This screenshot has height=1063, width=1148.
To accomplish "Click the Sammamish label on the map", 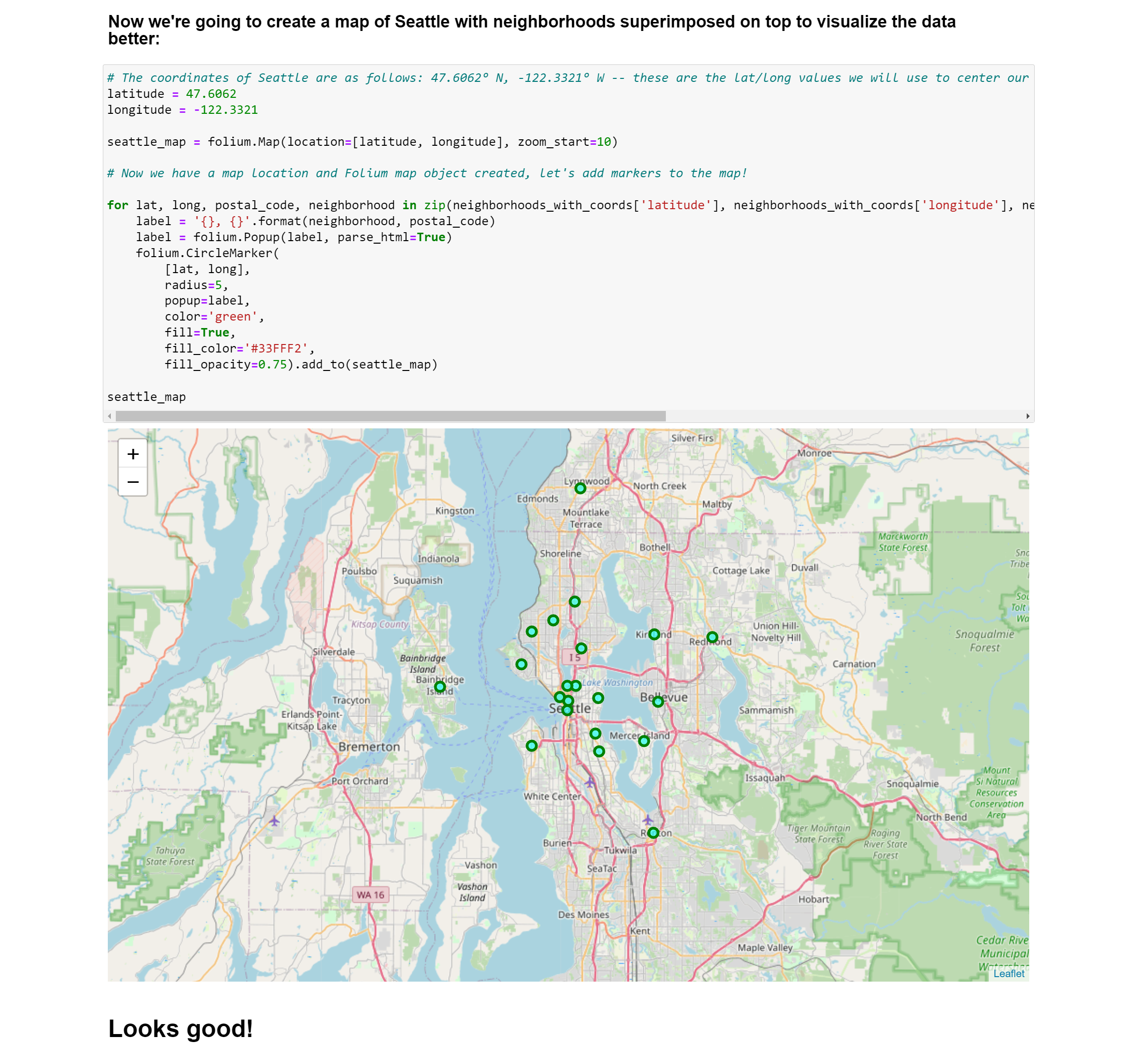I will click(x=766, y=710).
